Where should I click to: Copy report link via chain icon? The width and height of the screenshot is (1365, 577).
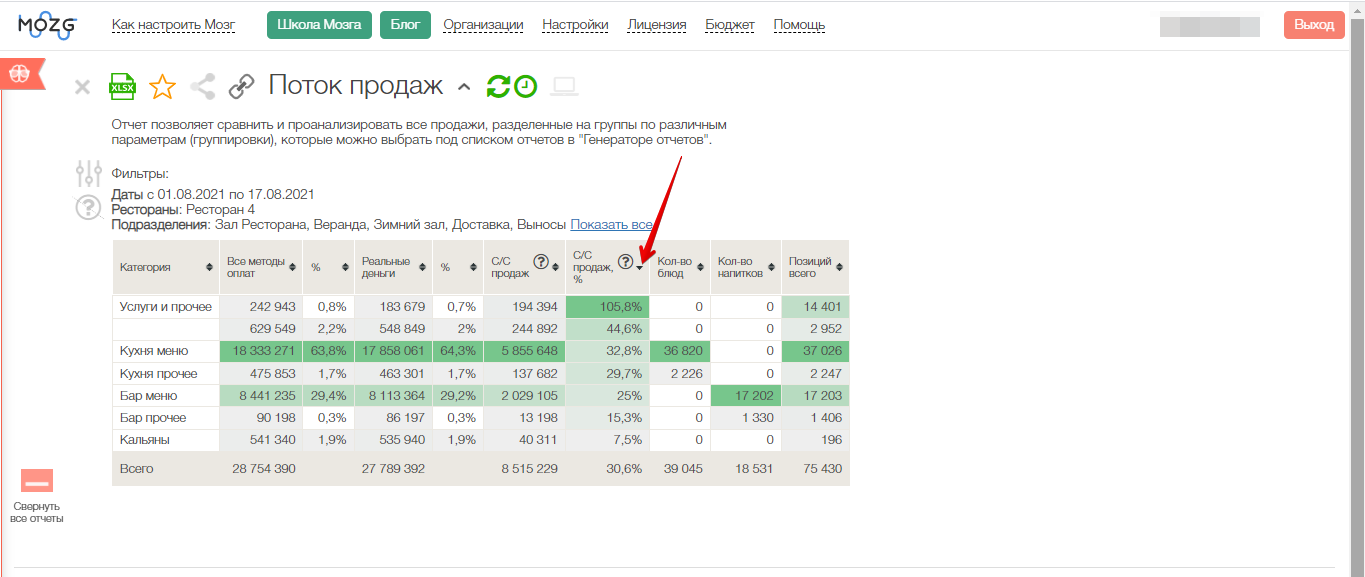[241, 87]
